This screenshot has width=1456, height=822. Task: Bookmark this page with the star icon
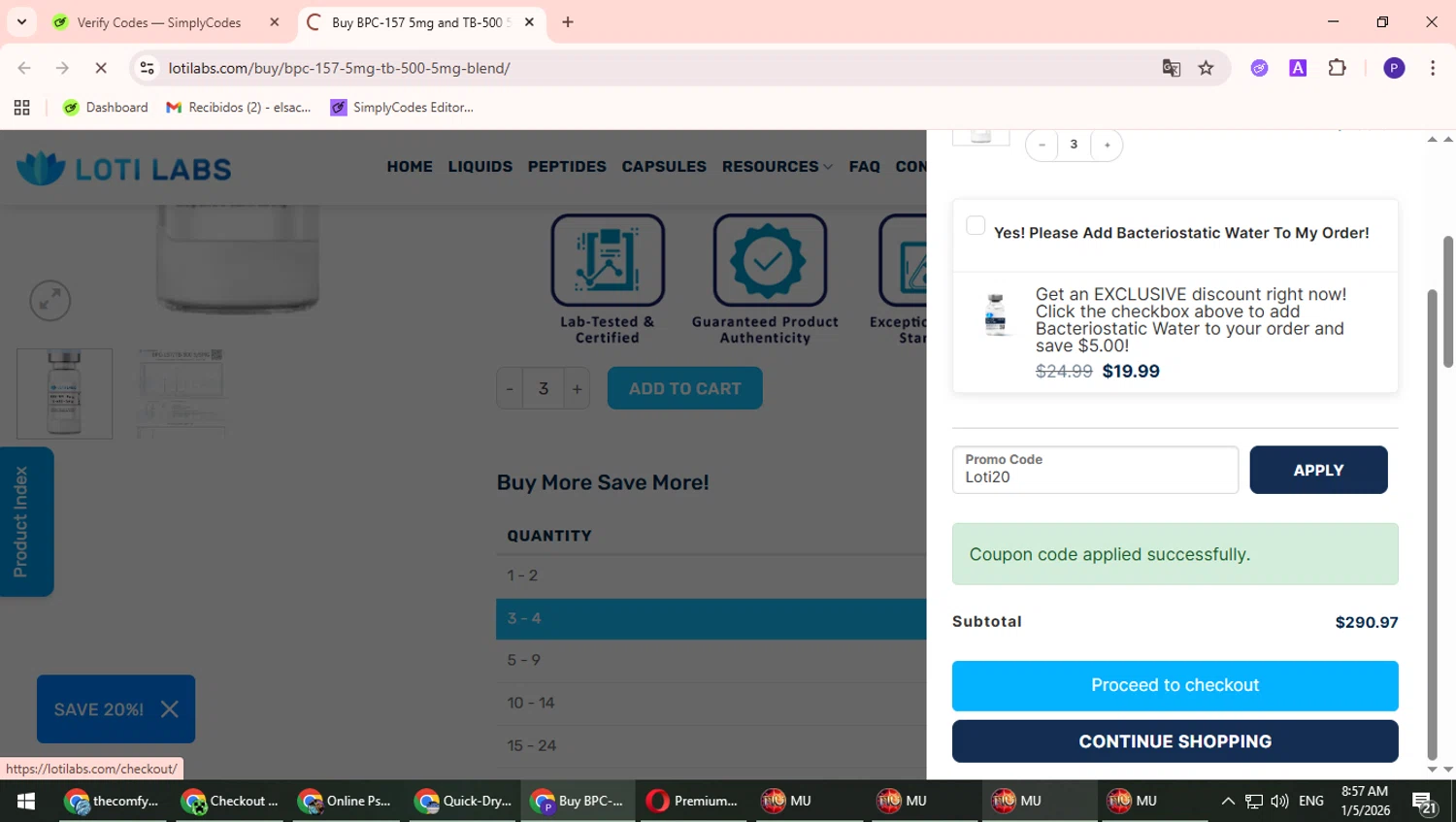1206,68
